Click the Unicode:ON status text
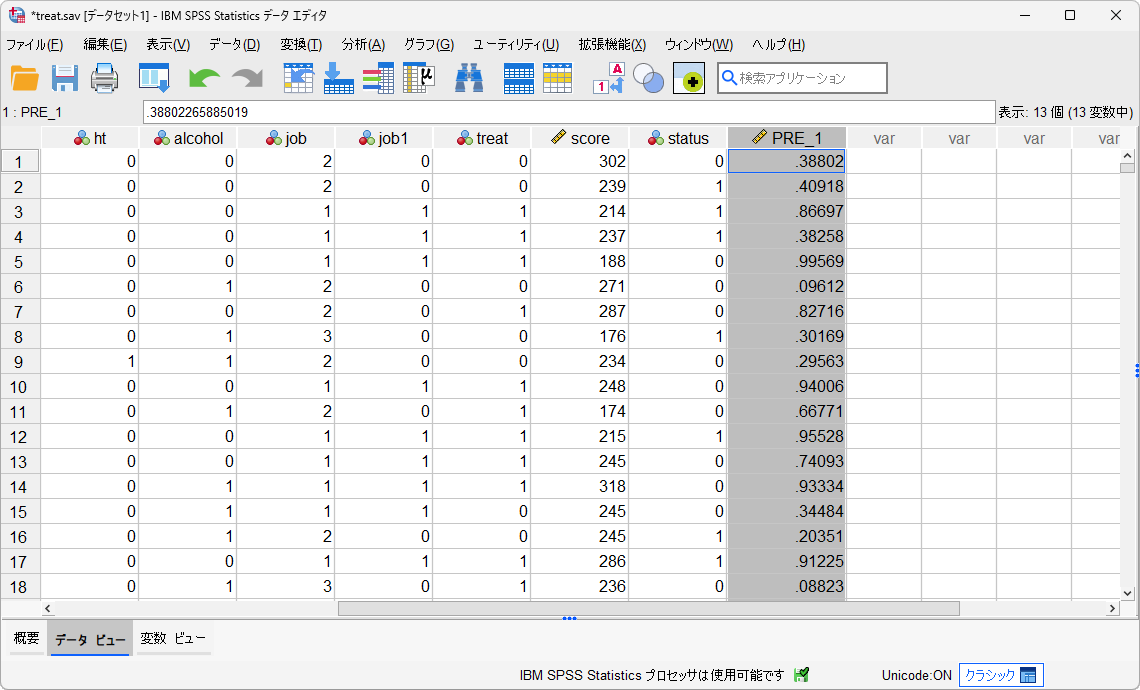The height and width of the screenshot is (690, 1140). (x=916, y=675)
